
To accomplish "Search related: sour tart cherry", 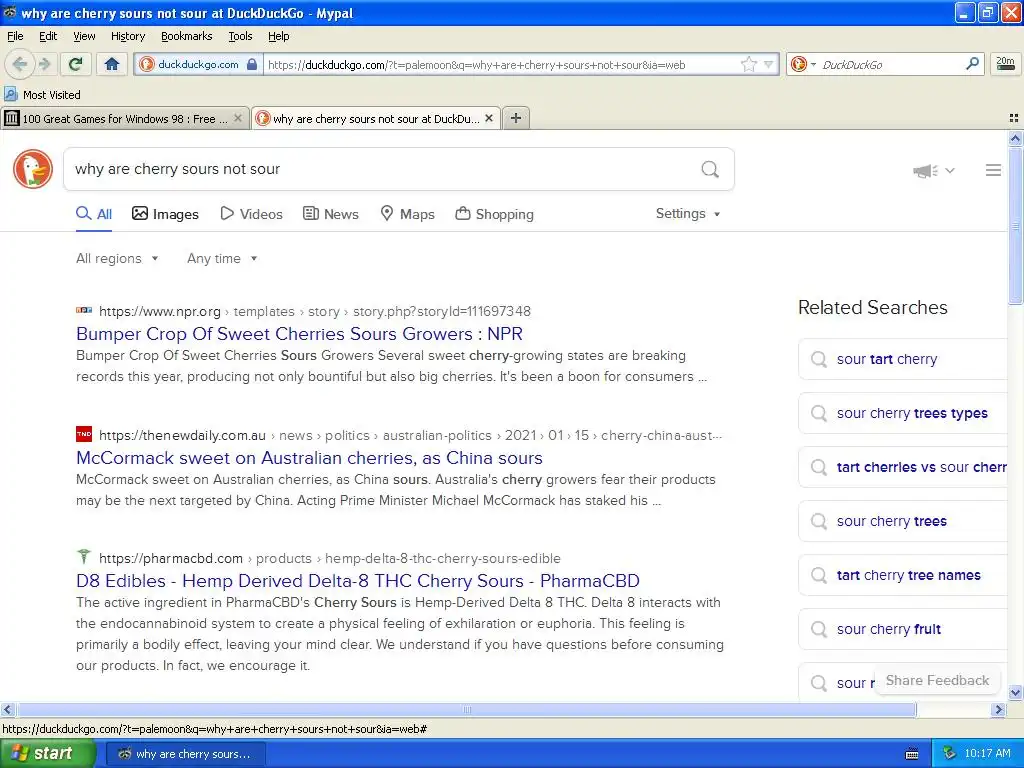I will click(903, 359).
